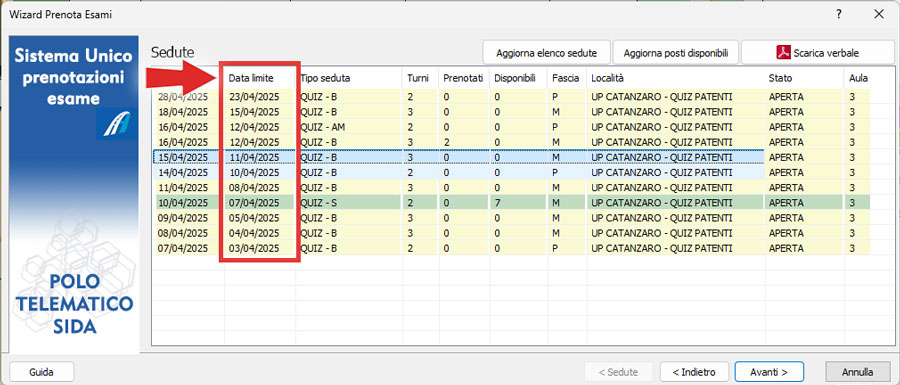Image resolution: width=900 pixels, height=385 pixels.
Task: Click the Sistema Unico logo icon
Action: click(x=117, y=124)
